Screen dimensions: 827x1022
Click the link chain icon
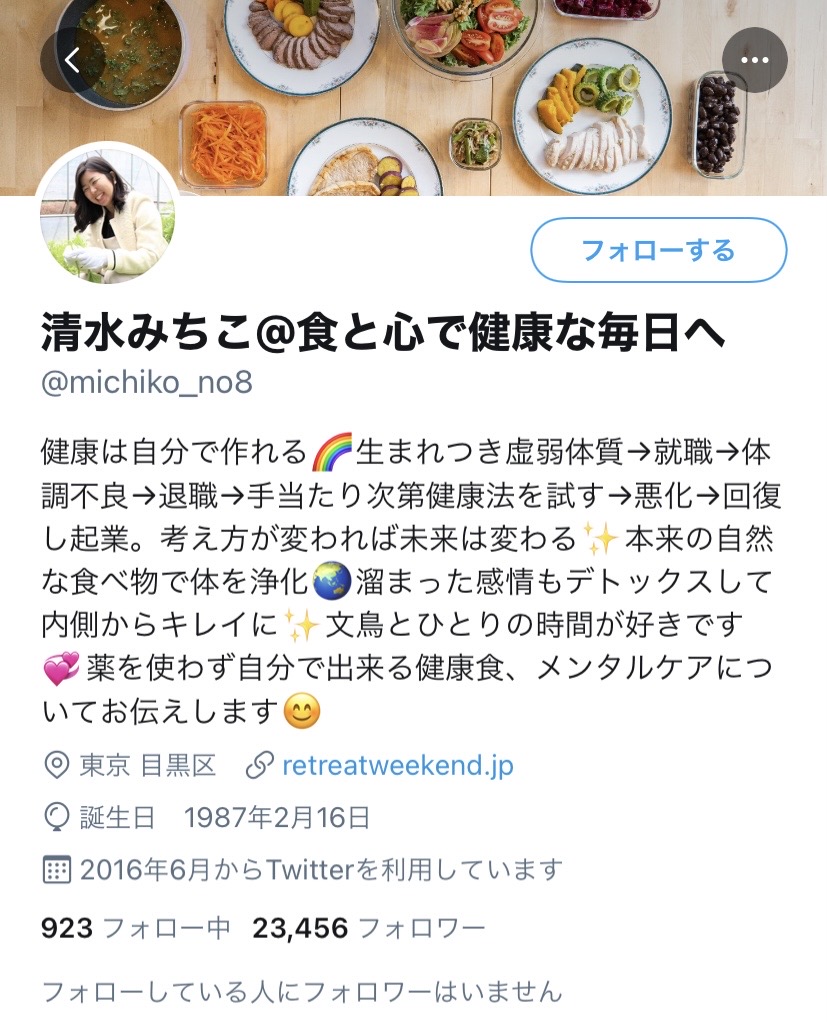(259, 766)
